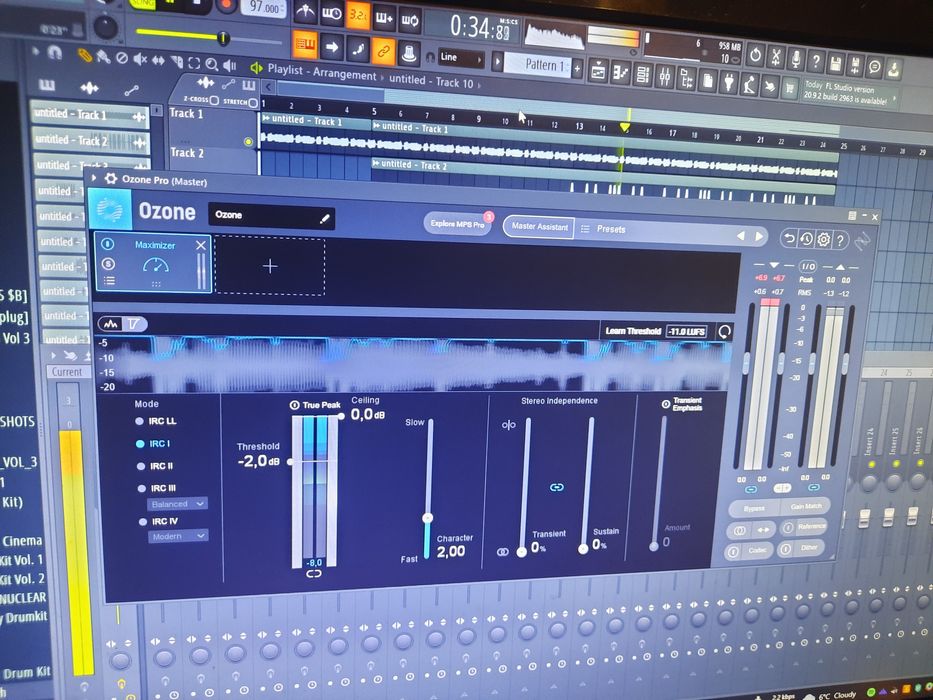
Task: Select the playlist mute tool
Action: (x=140, y=59)
